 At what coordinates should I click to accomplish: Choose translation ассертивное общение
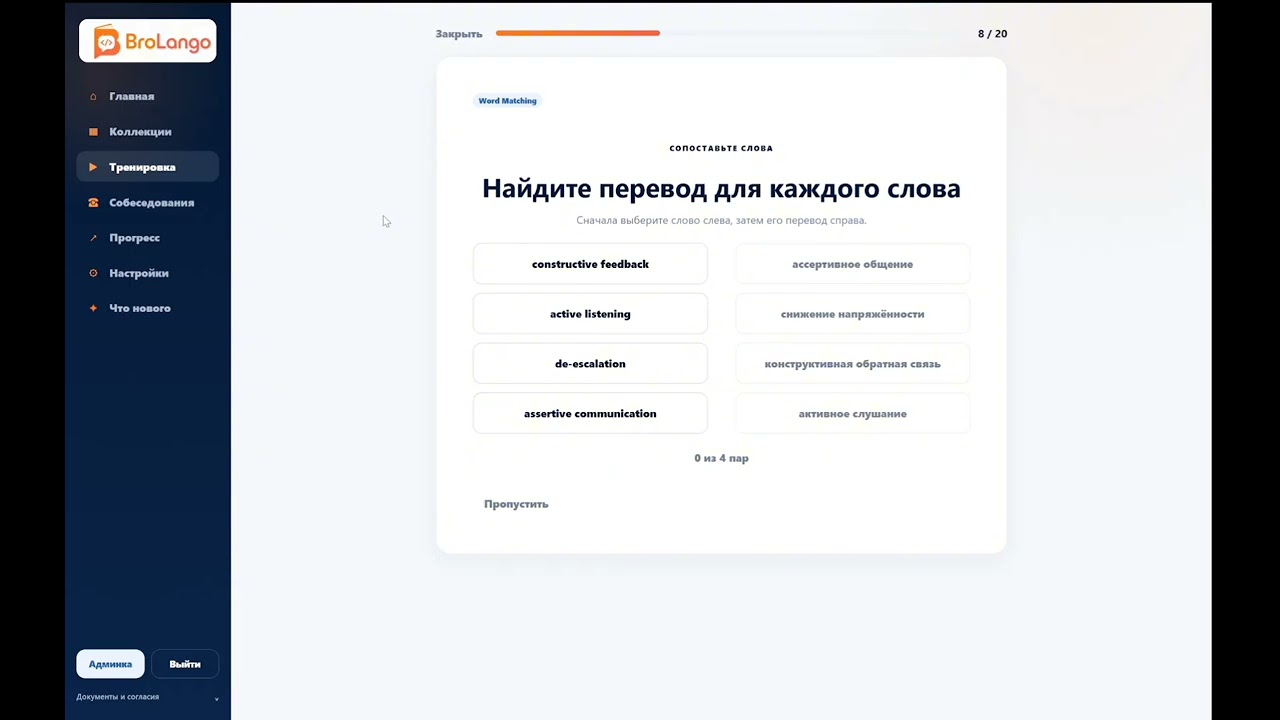852,264
